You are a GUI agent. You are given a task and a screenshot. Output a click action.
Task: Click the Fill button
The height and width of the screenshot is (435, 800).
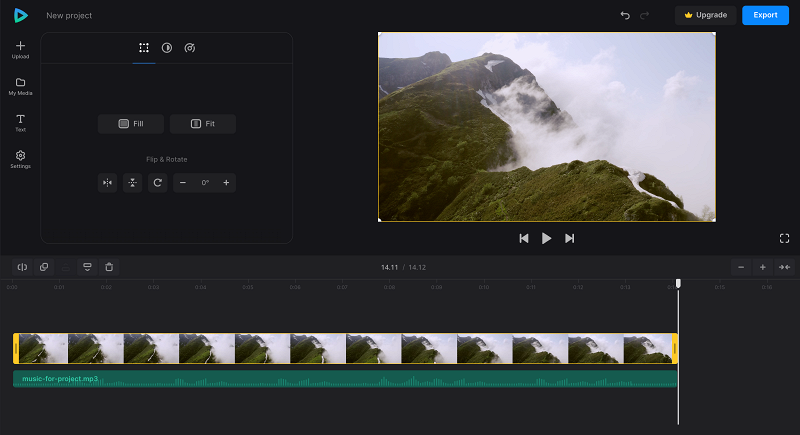click(131, 124)
